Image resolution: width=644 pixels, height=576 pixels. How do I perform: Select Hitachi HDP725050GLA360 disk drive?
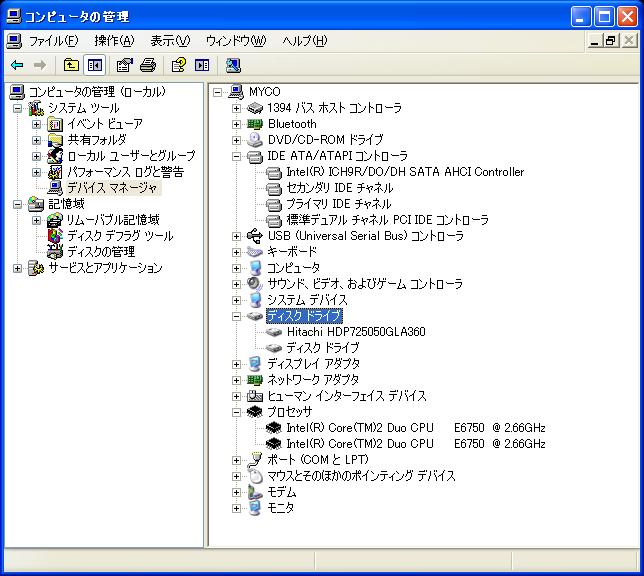click(x=356, y=332)
